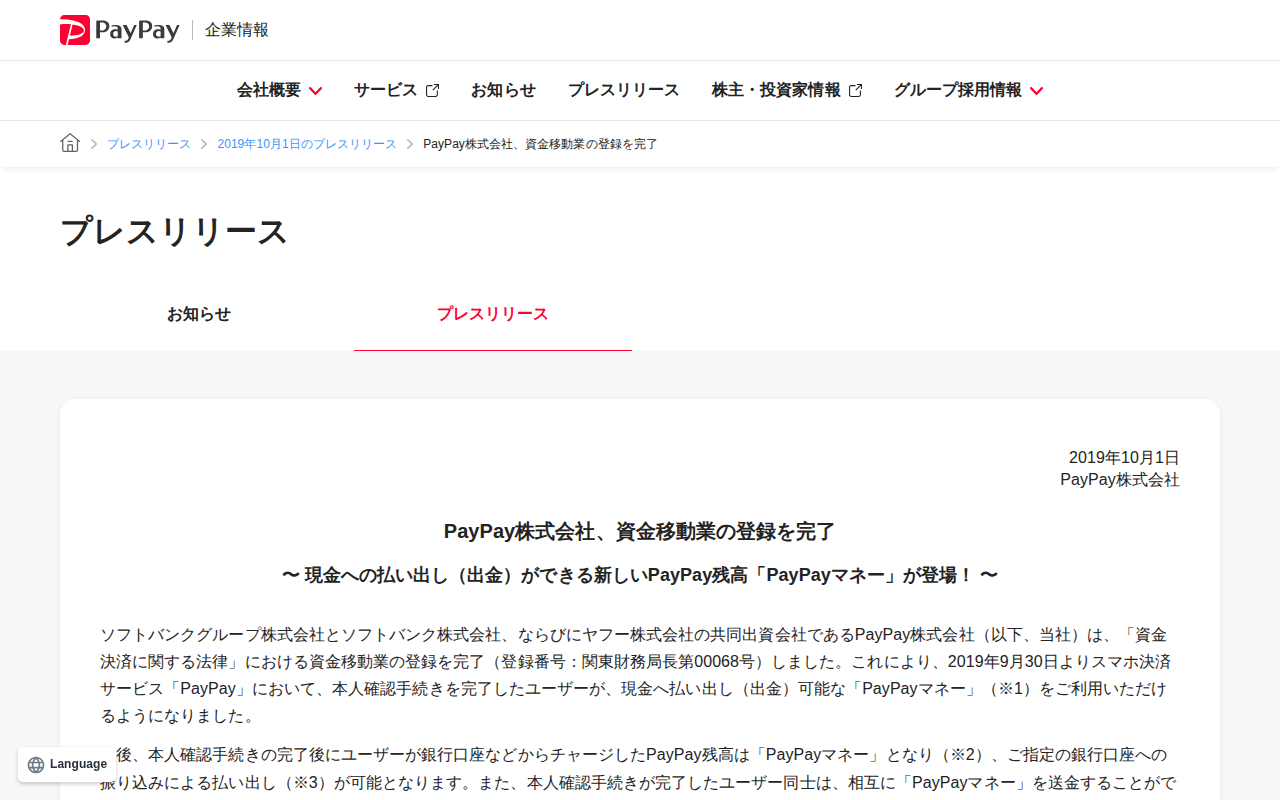Click external link icon beside 株主・投資家情報
The width and height of the screenshot is (1280, 800).
point(855,90)
